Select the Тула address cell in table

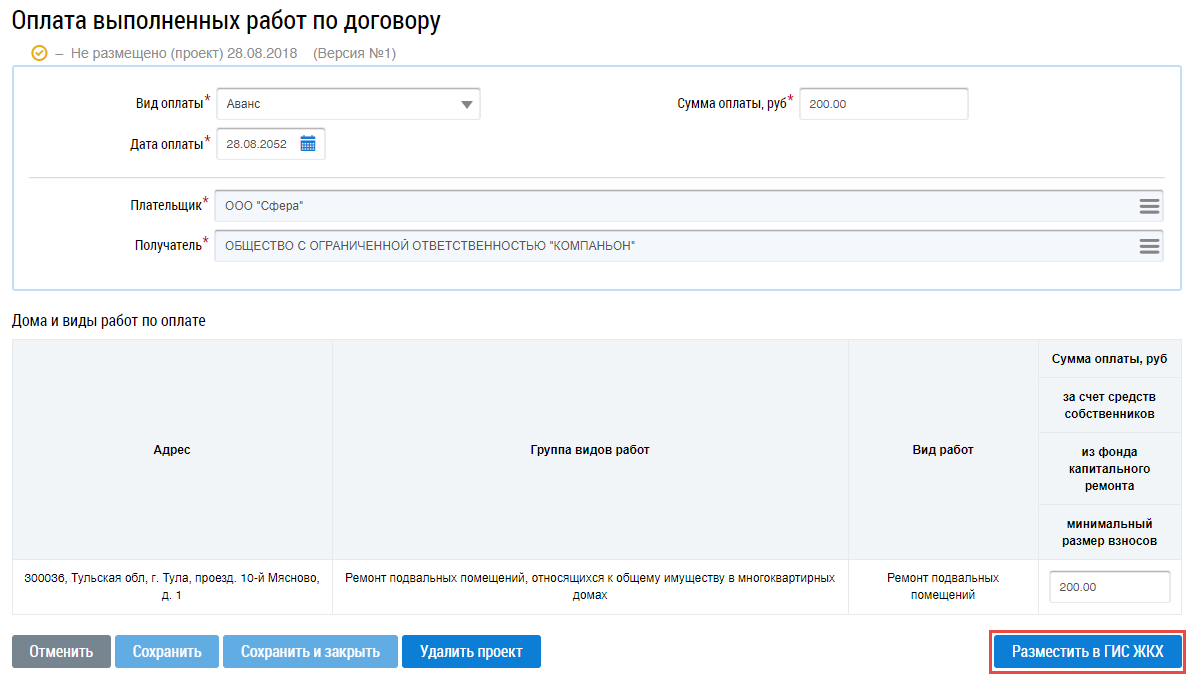172,586
